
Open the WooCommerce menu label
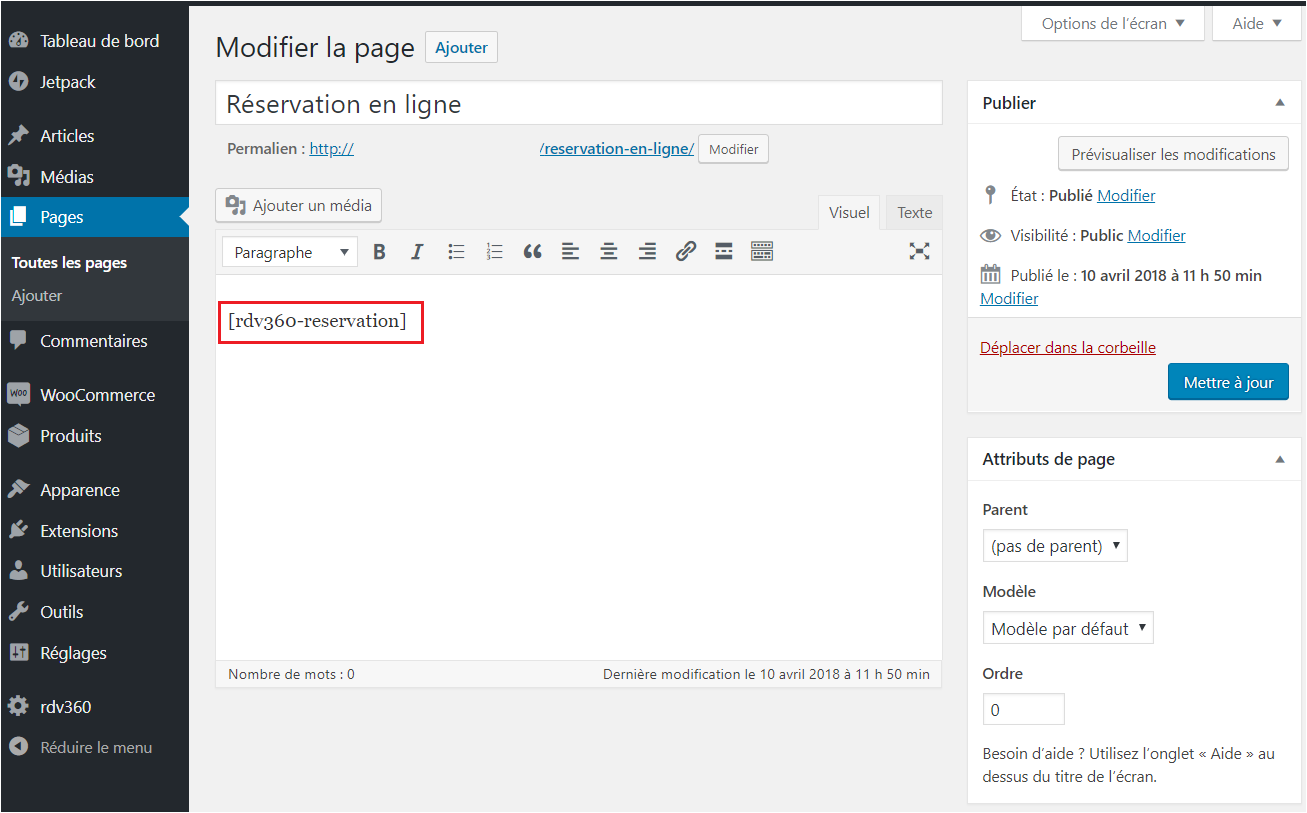pos(98,395)
